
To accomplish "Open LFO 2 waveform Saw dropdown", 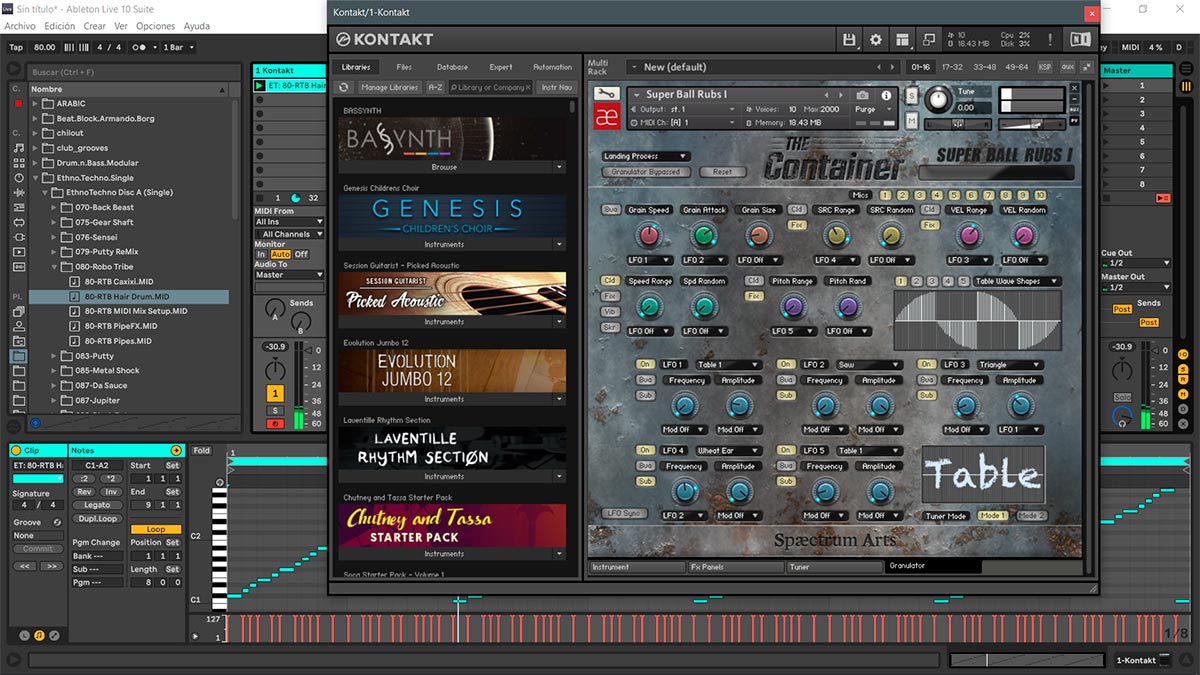I will pos(870,365).
